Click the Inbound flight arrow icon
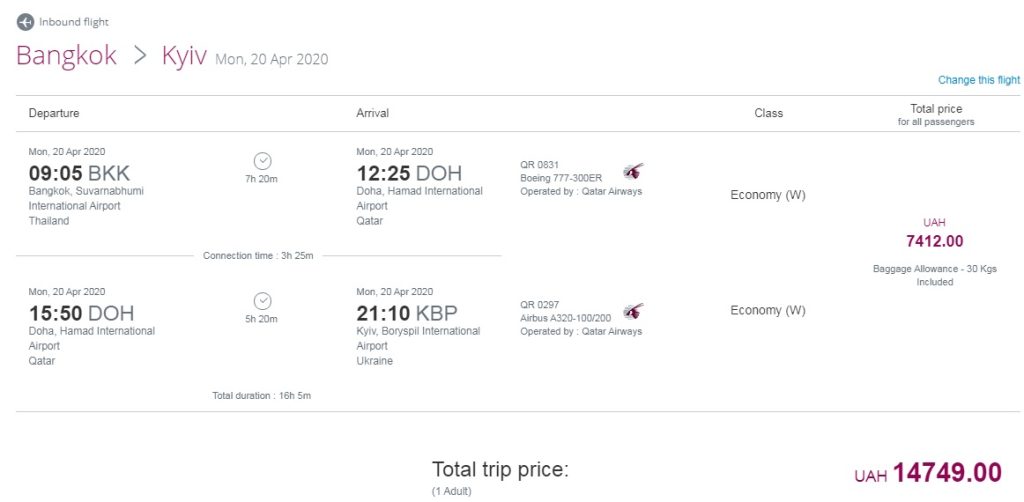The image size is (1024, 502). pyautogui.click(x=25, y=22)
